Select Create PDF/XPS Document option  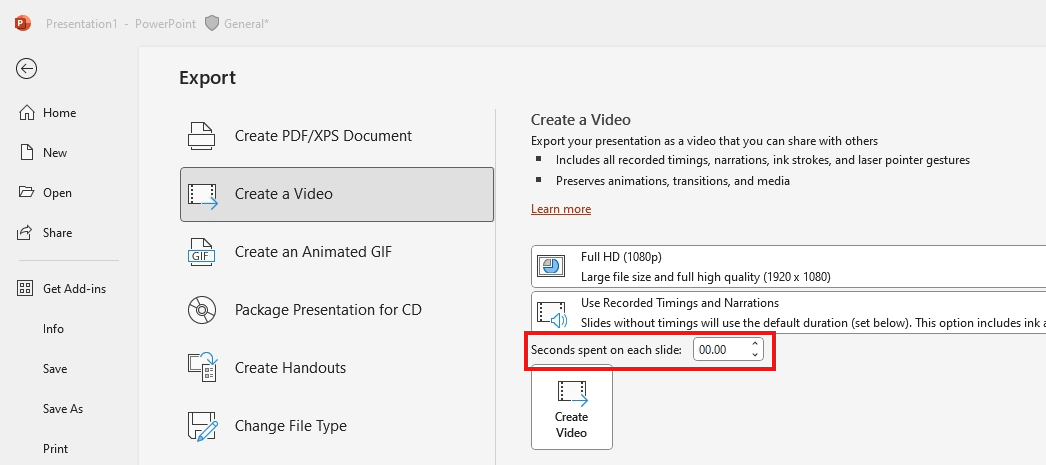point(337,136)
